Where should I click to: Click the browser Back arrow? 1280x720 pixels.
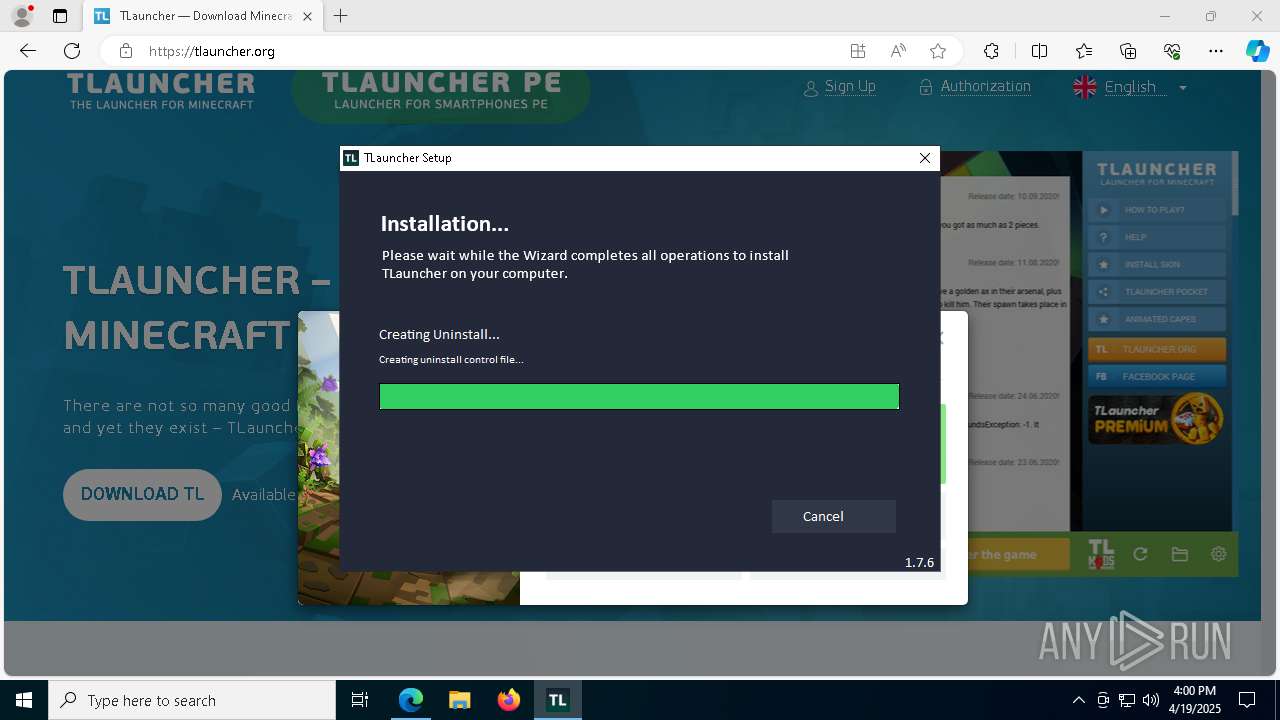coord(28,51)
